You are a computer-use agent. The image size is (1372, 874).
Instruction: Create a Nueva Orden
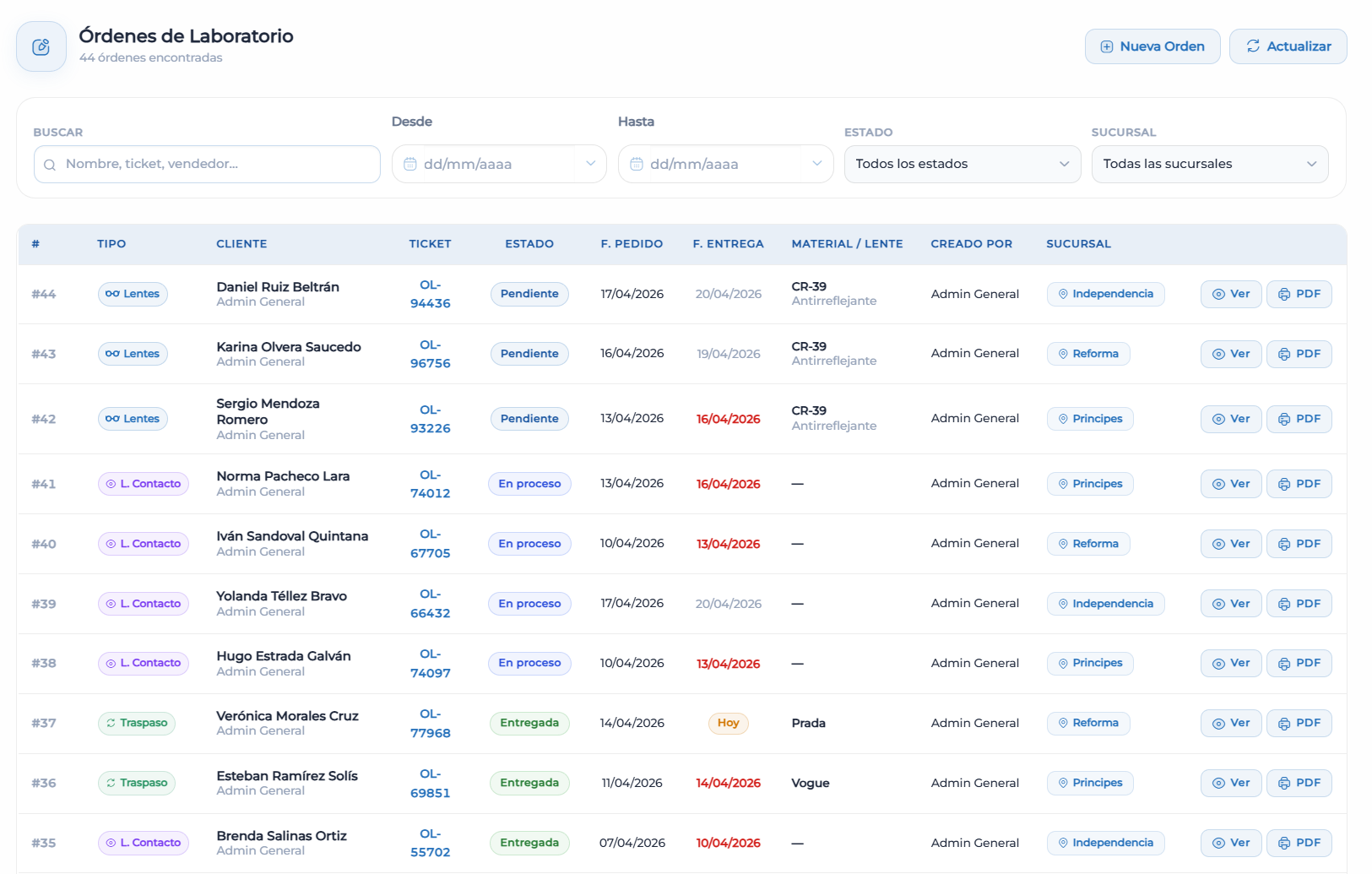(x=1152, y=46)
